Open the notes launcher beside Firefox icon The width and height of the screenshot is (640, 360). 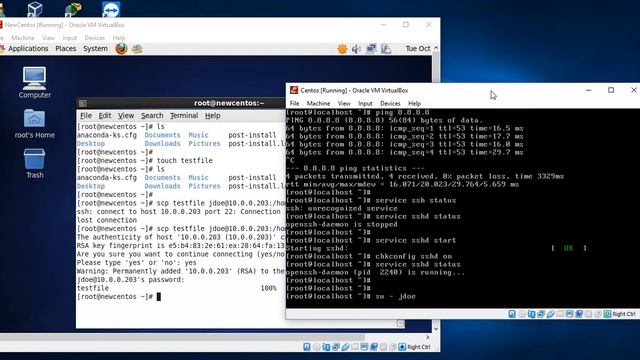pyautogui.click(x=137, y=49)
